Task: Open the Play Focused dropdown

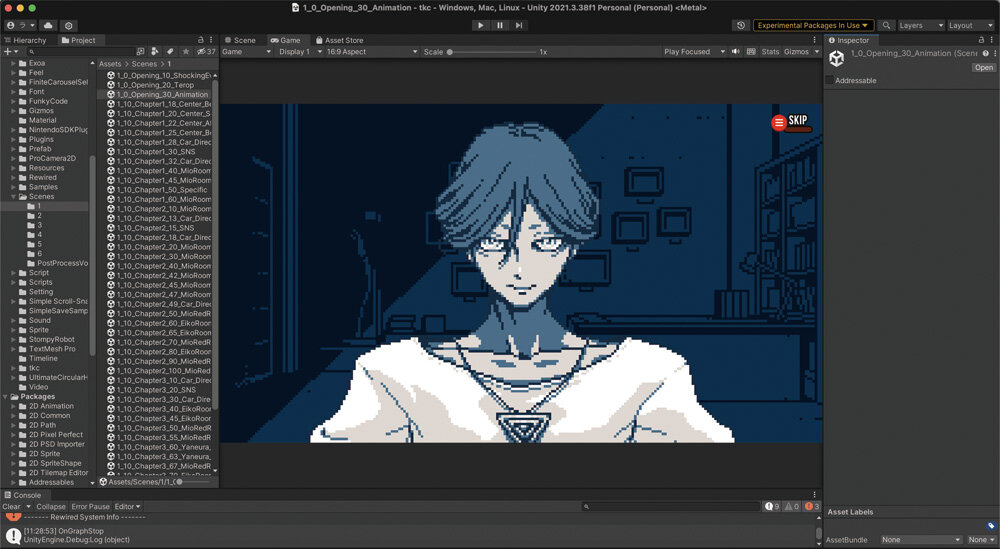Action: tap(694, 52)
